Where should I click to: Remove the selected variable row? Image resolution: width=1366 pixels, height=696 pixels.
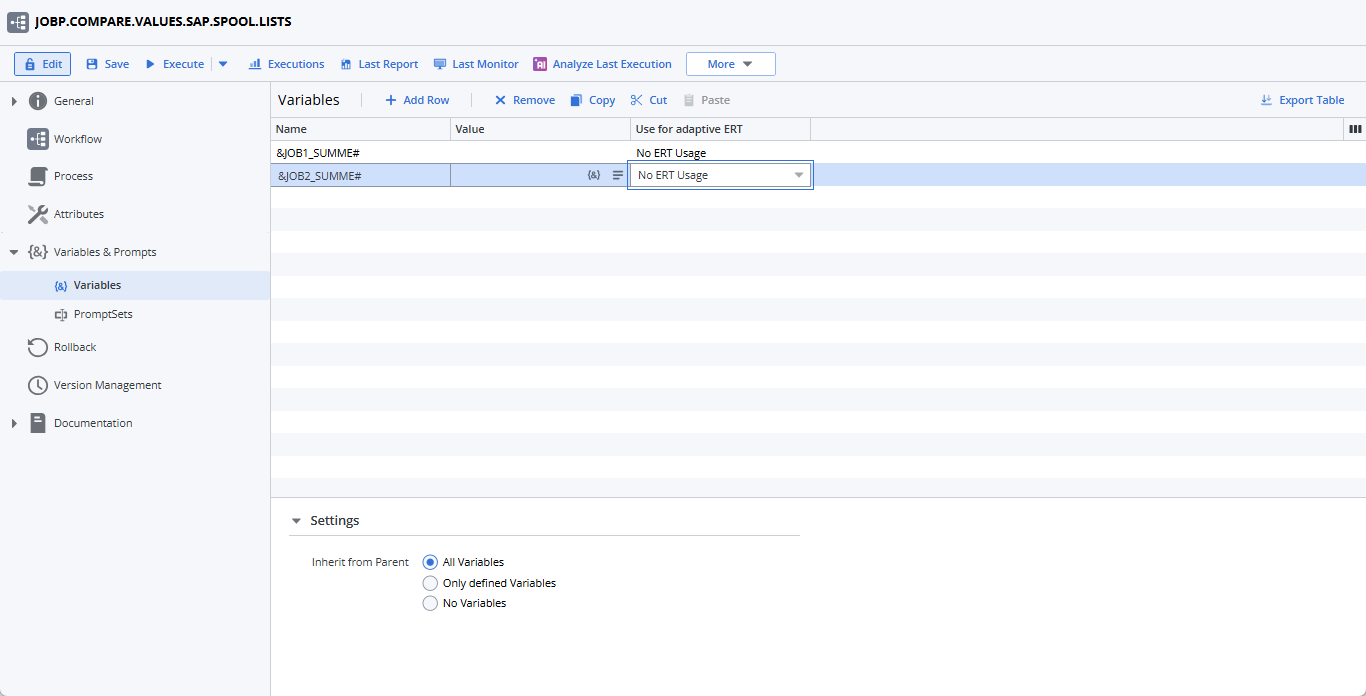[523, 99]
